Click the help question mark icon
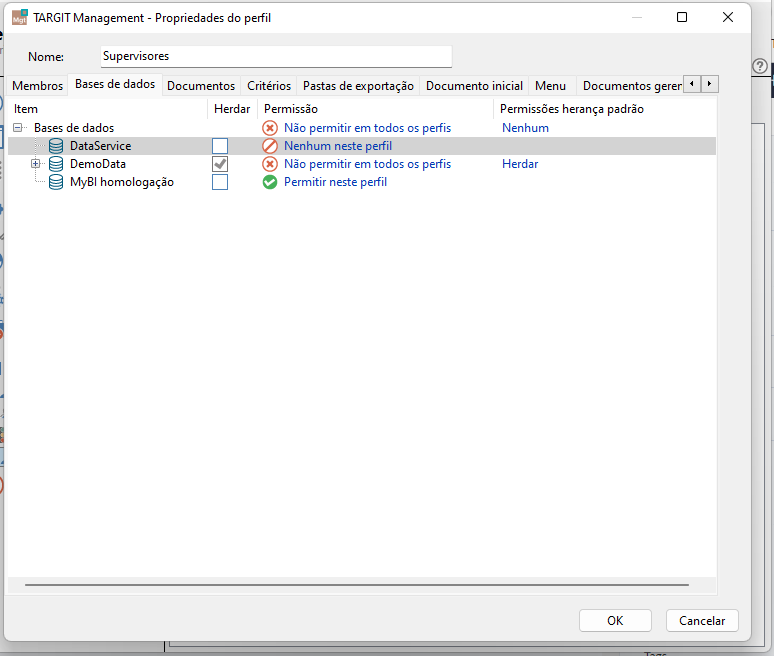 pos(760,66)
